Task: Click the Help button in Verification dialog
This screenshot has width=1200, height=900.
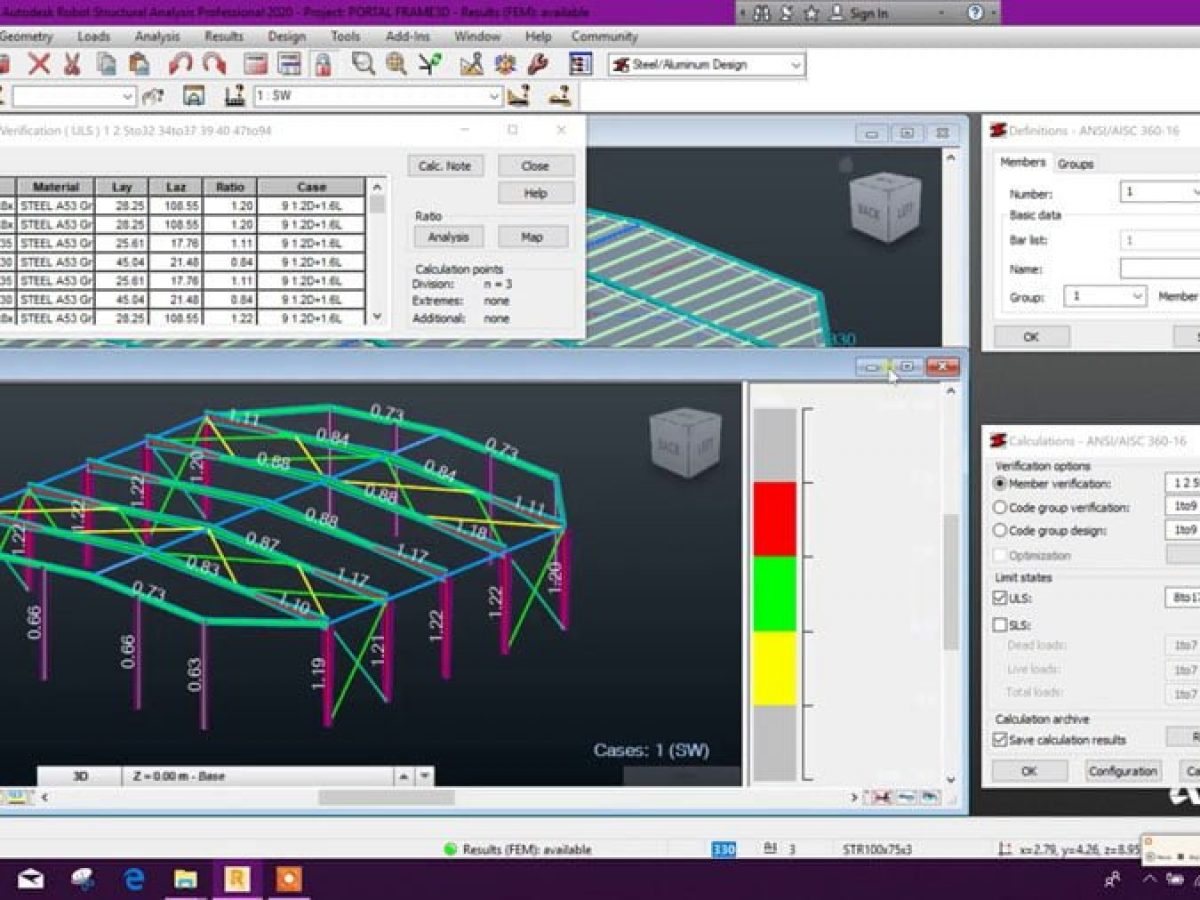Action: point(536,193)
